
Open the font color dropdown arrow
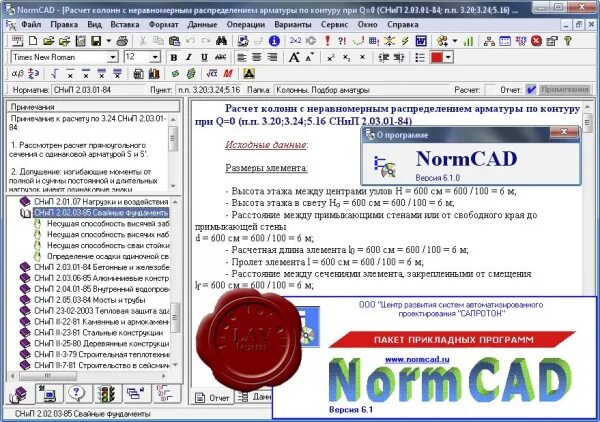tap(448, 57)
